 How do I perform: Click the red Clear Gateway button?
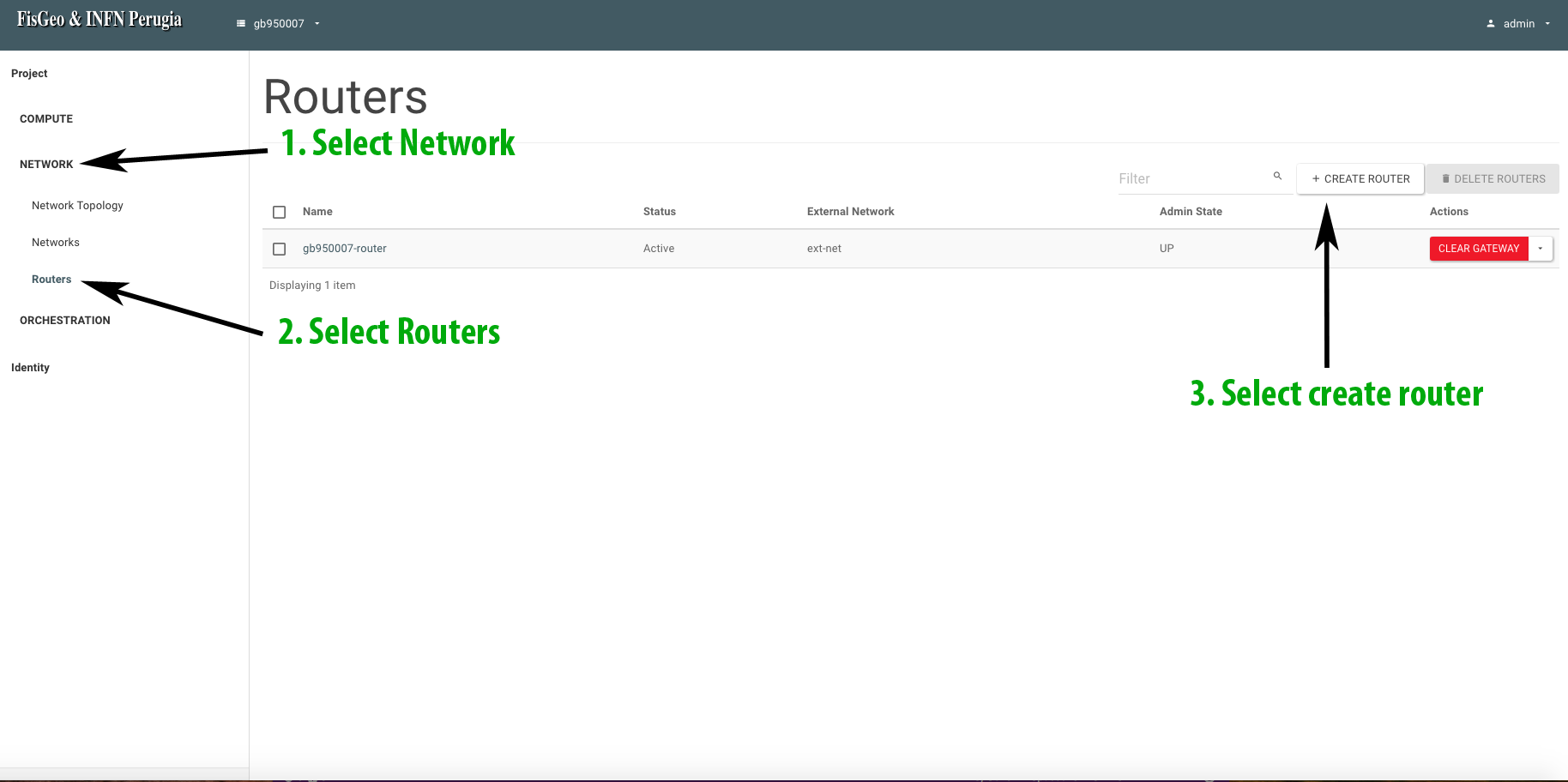[x=1478, y=249]
